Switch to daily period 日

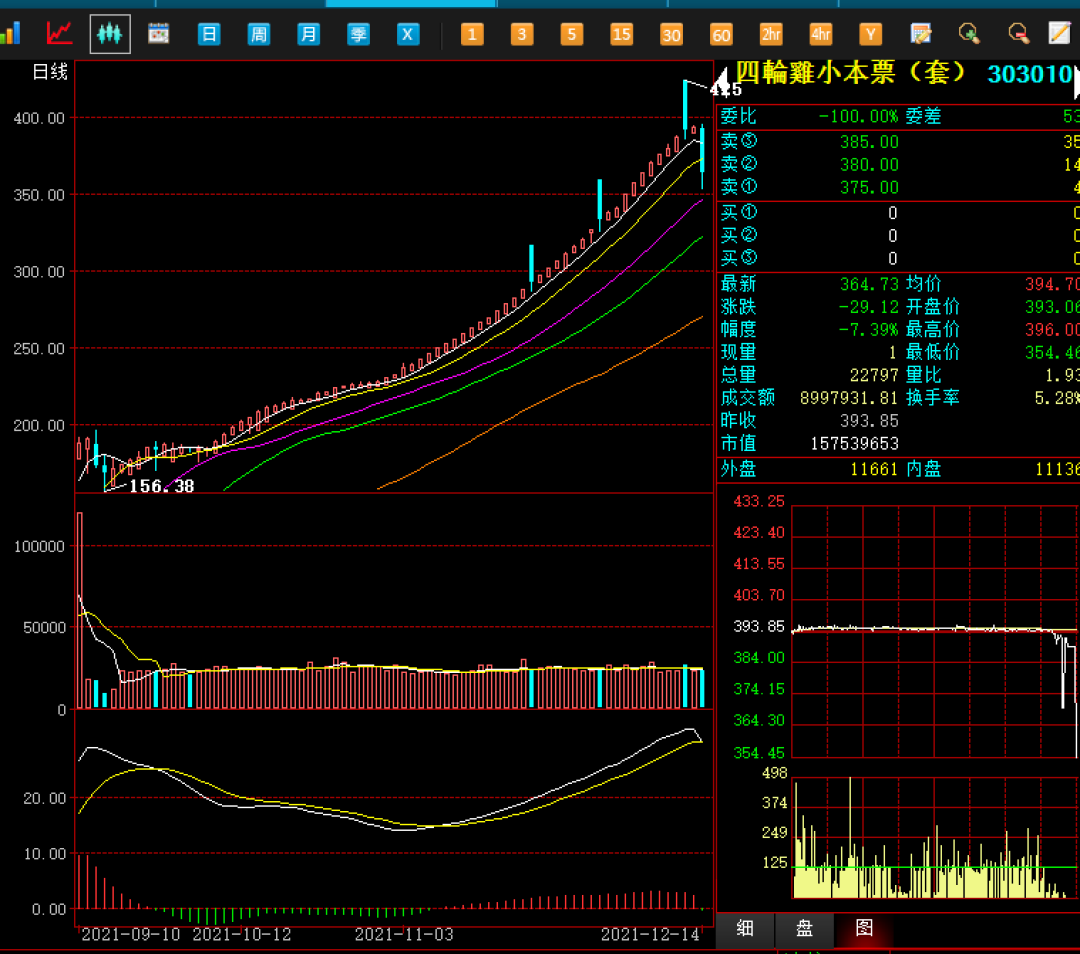pyautogui.click(x=209, y=34)
